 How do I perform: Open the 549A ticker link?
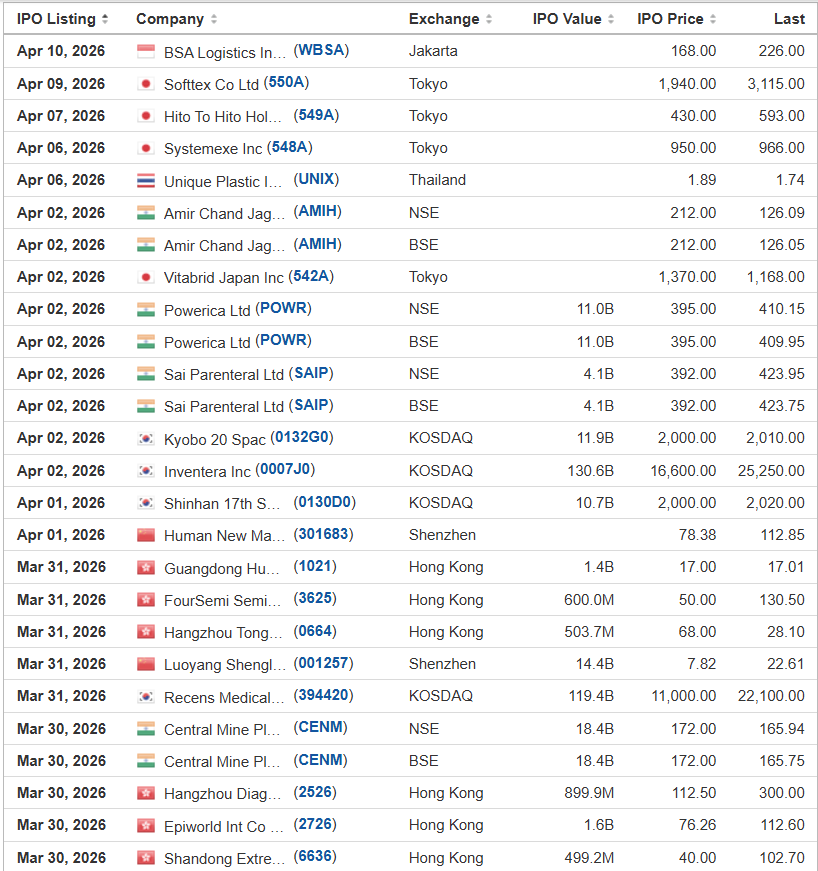point(317,115)
